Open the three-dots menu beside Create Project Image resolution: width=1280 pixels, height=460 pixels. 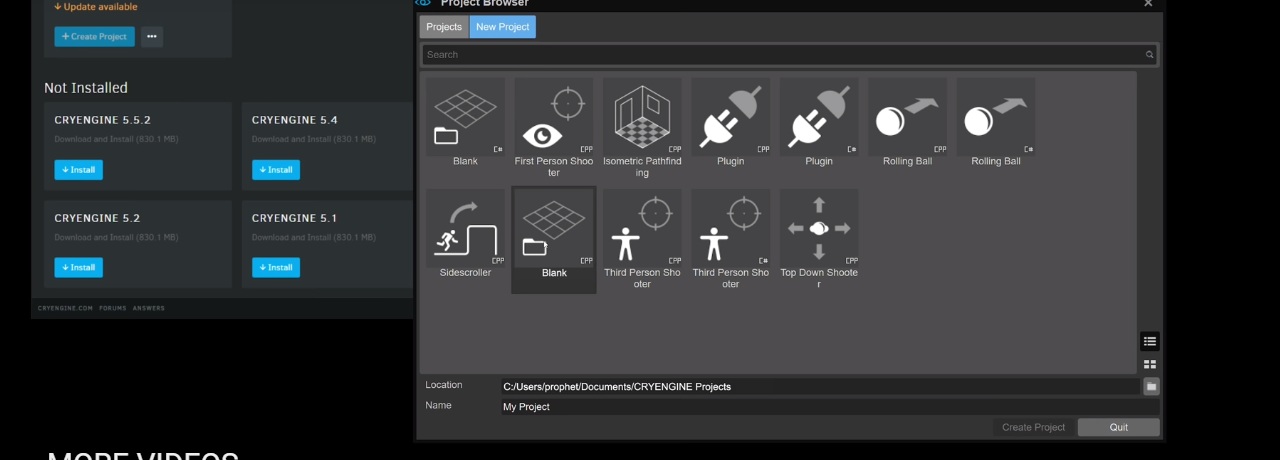(151, 36)
